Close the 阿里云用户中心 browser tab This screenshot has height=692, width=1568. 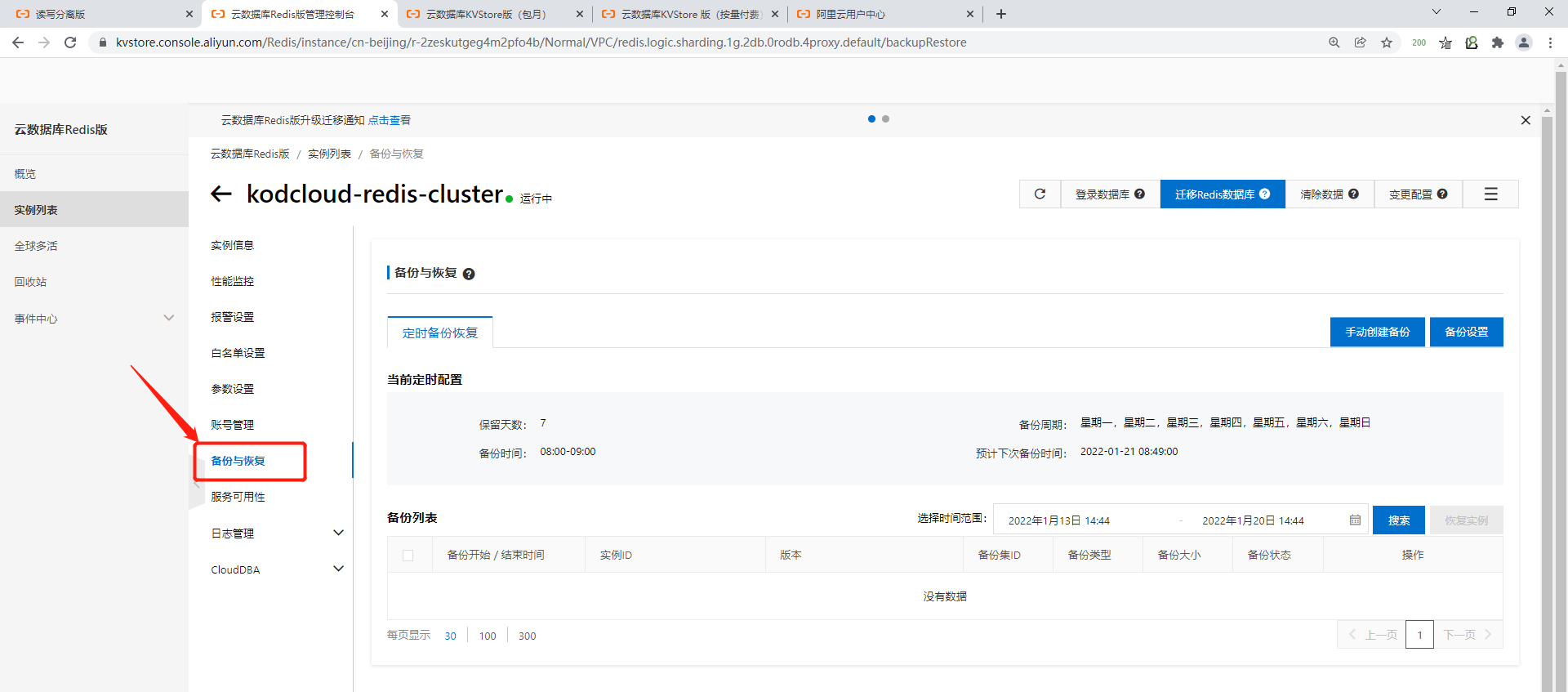pyautogui.click(x=970, y=14)
